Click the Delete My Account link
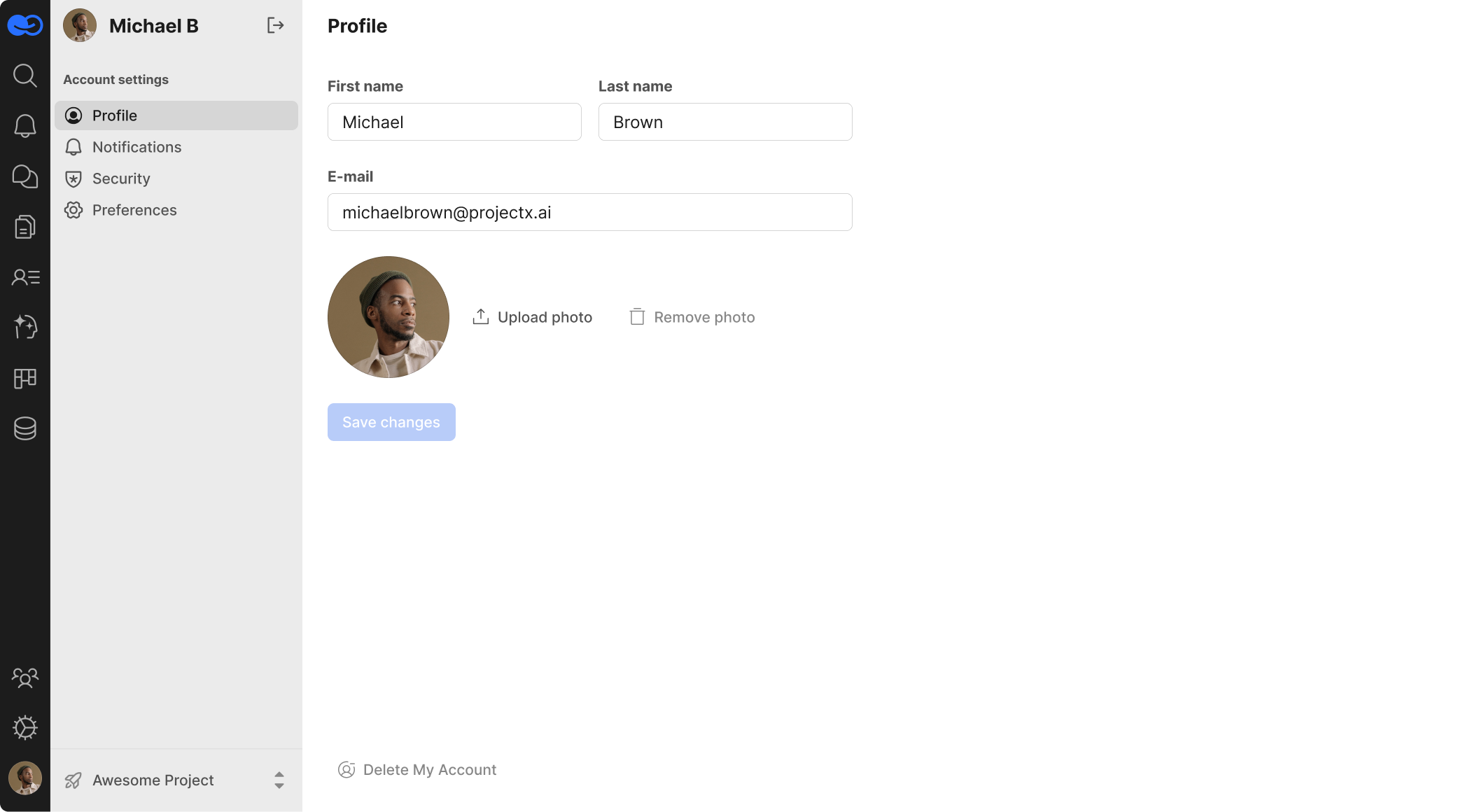The image size is (1470, 812). click(x=417, y=770)
